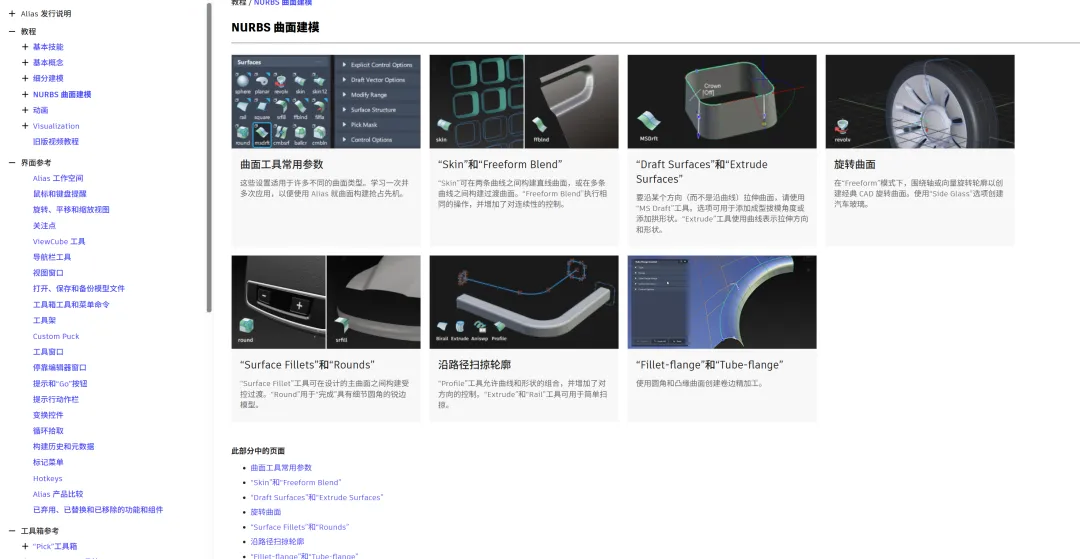Viewport: 1080px width, 559px height.
Task: Collapse the 界面参考 section
Action: tap(12, 162)
